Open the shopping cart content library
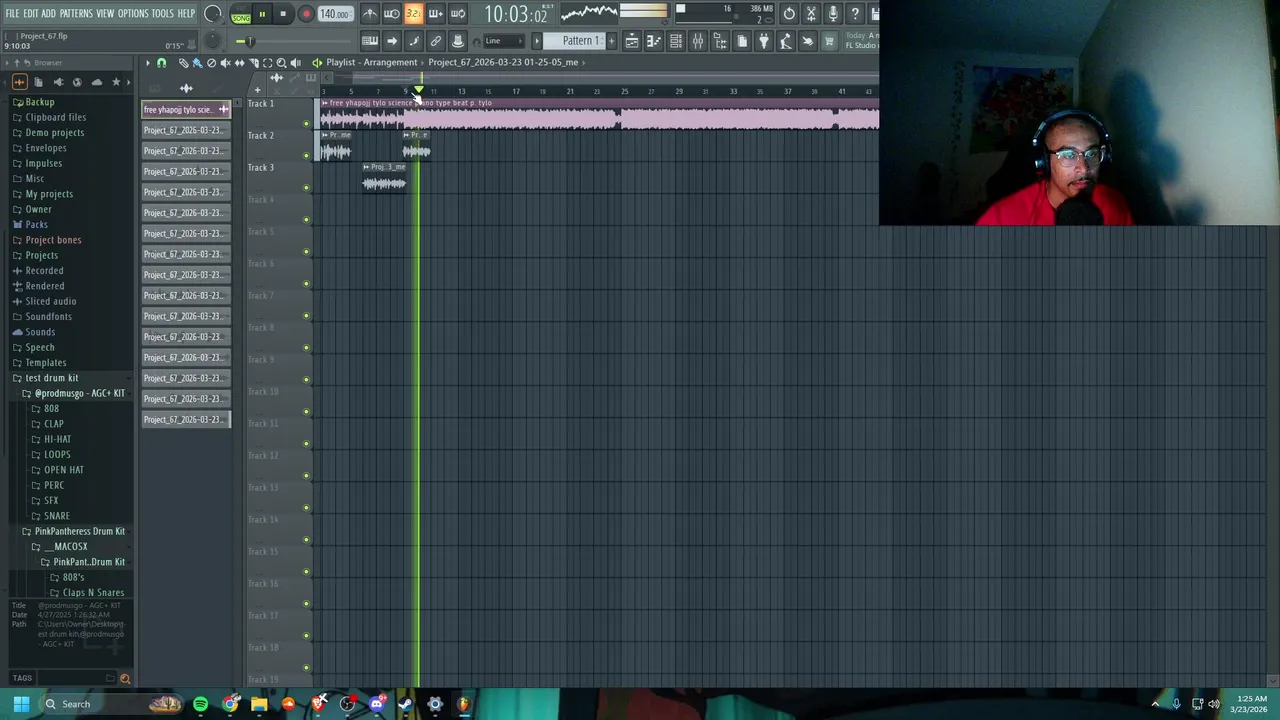1280x720 pixels. (x=830, y=41)
